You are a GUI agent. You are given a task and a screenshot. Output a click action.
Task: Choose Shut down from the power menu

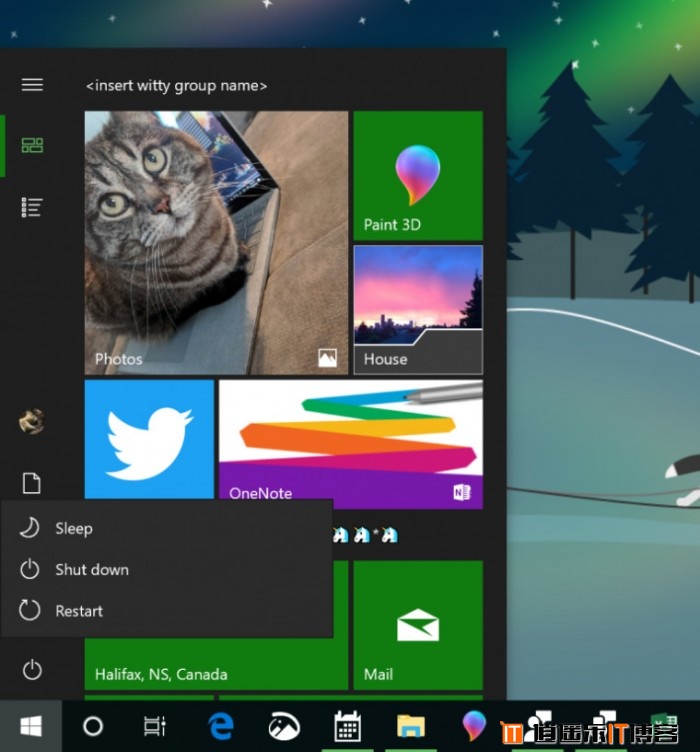coord(166,570)
